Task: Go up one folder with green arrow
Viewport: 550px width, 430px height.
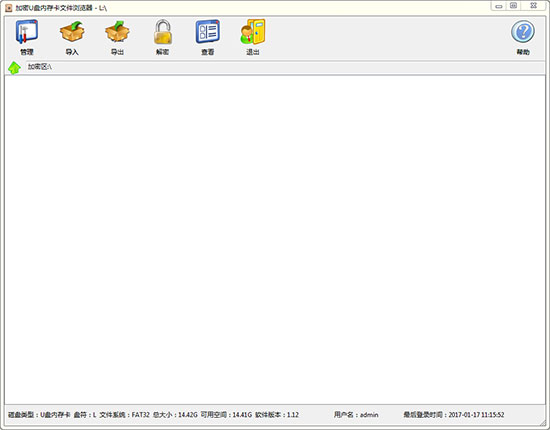Action: 14,67
